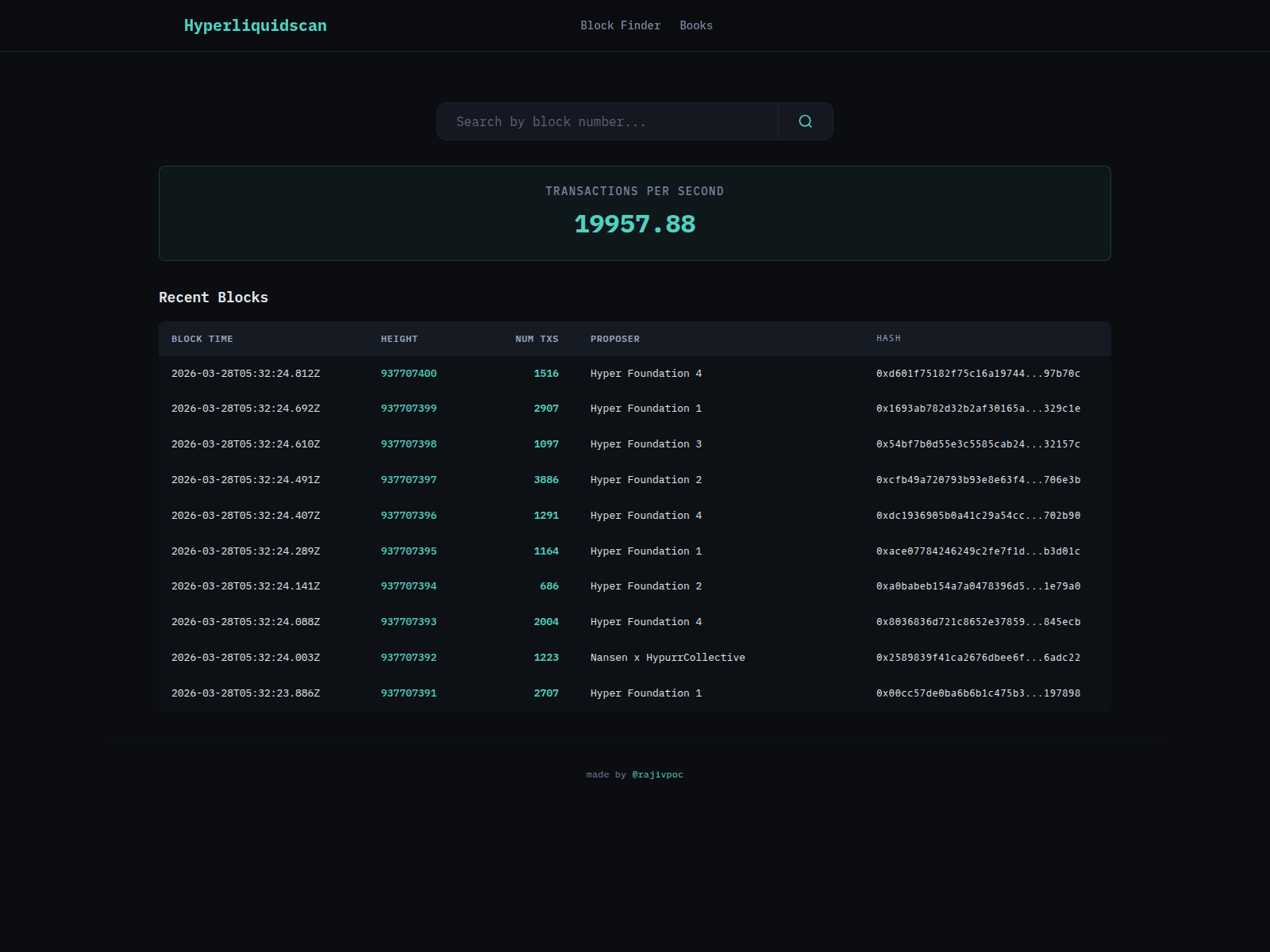Click num txs value 1164

point(546,551)
